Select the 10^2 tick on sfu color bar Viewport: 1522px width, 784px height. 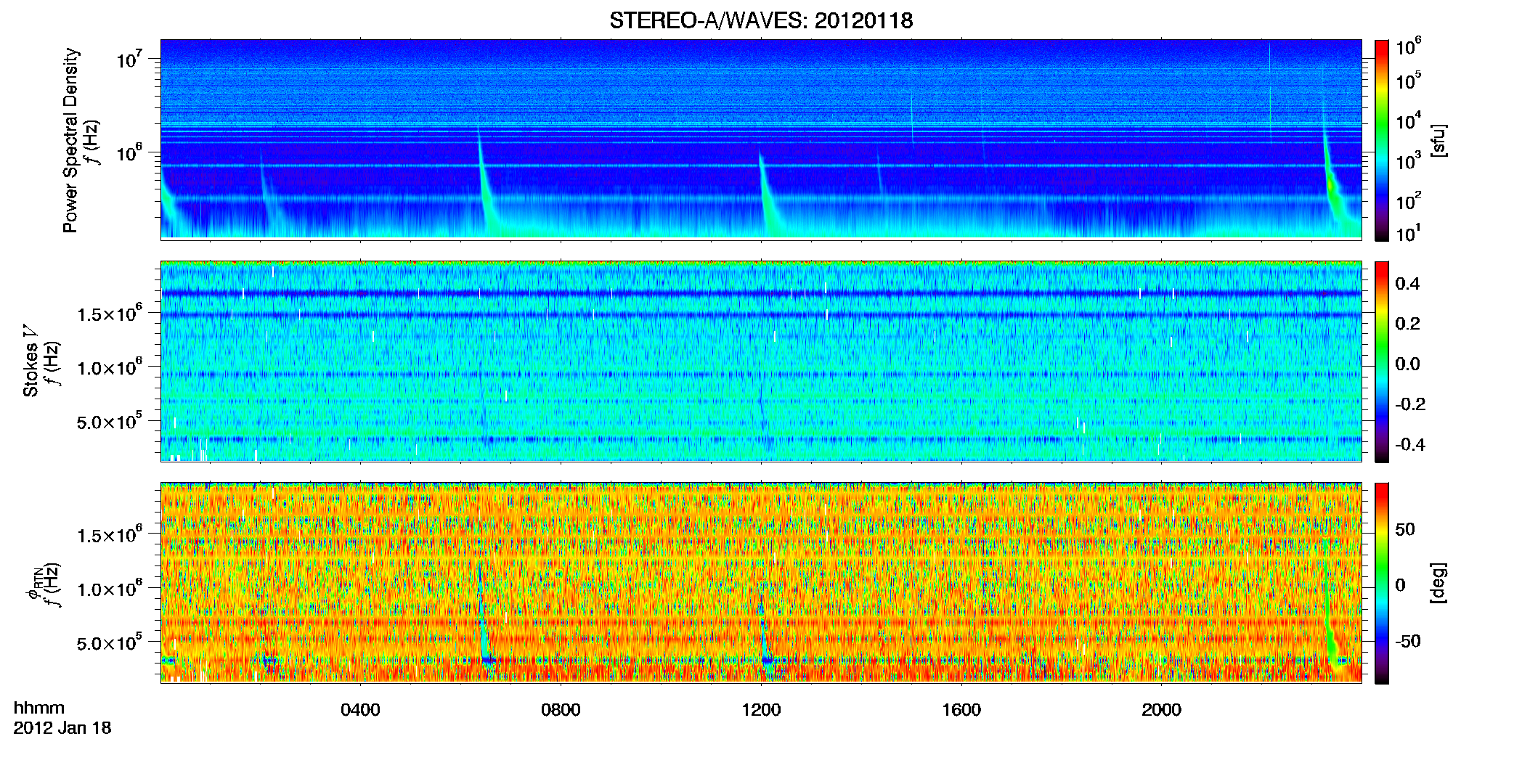1408,200
